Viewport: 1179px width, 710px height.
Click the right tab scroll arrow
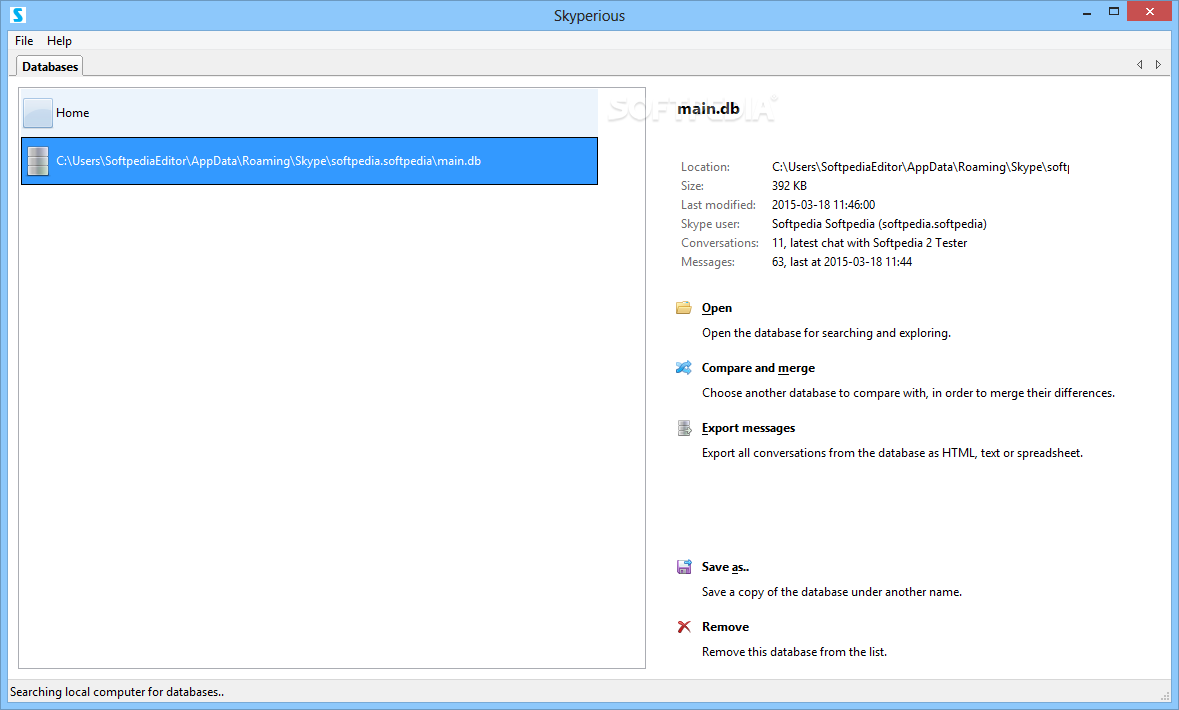[1158, 65]
